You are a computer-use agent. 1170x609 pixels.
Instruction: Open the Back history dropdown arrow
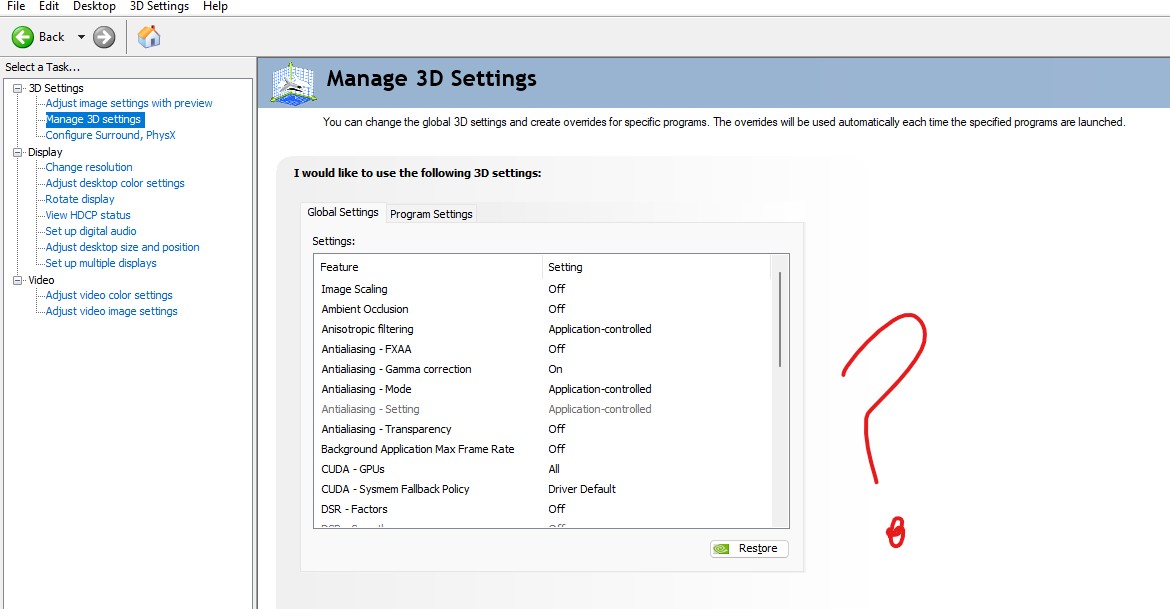point(81,37)
